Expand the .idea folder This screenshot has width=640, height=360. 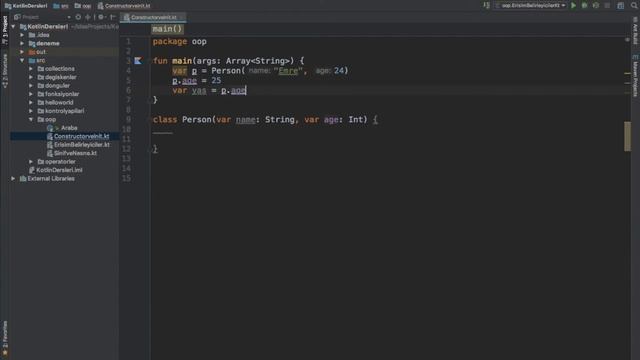pyautogui.click(x=22, y=35)
